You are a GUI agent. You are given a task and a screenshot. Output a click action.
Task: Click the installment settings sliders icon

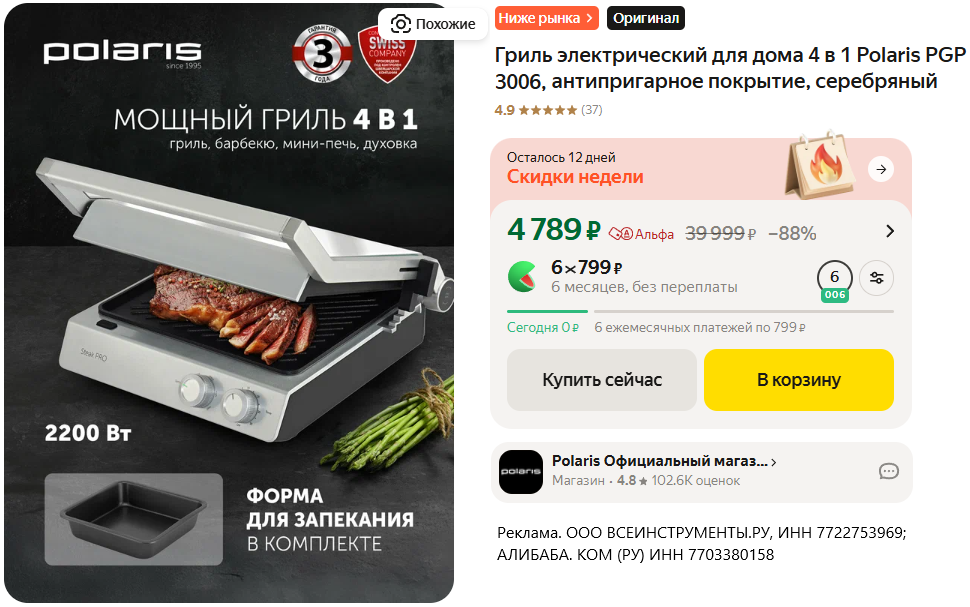click(876, 278)
